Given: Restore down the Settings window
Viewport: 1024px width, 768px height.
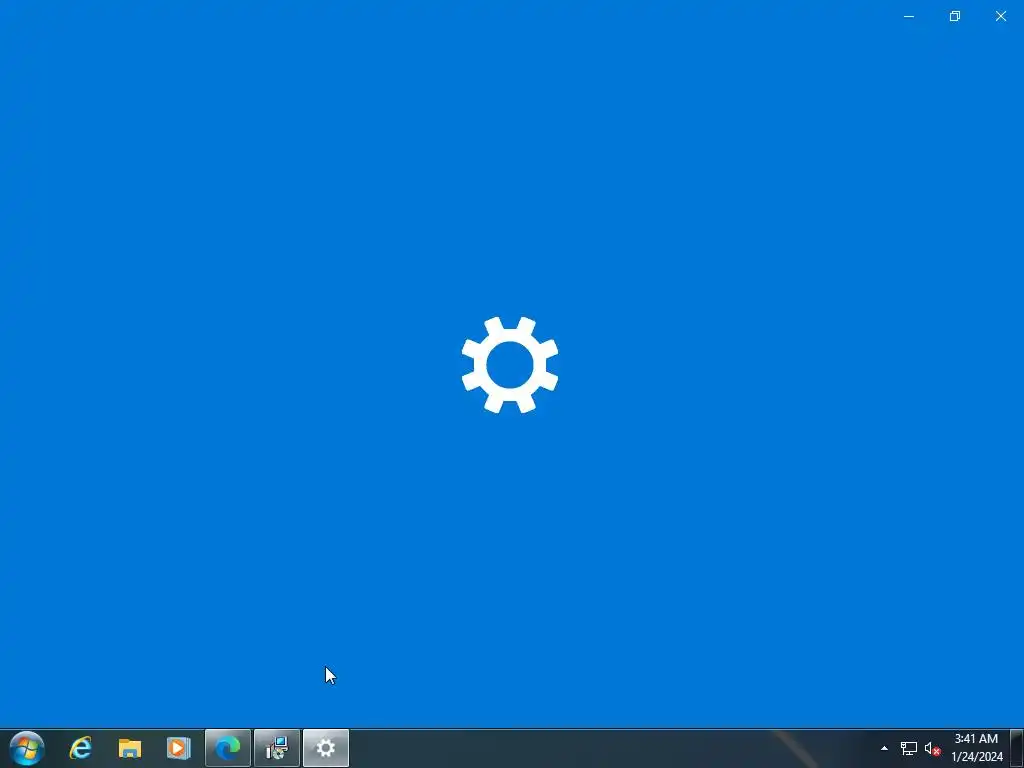Looking at the screenshot, I should click(955, 16).
